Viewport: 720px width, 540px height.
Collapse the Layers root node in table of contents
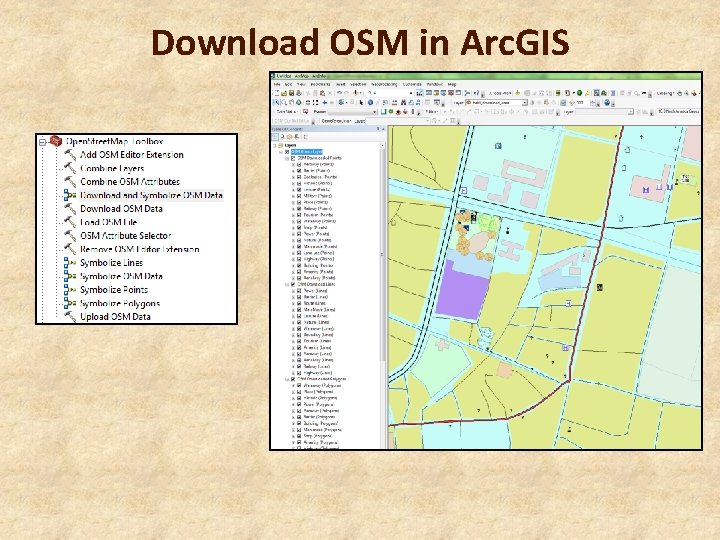click(275, 146)
